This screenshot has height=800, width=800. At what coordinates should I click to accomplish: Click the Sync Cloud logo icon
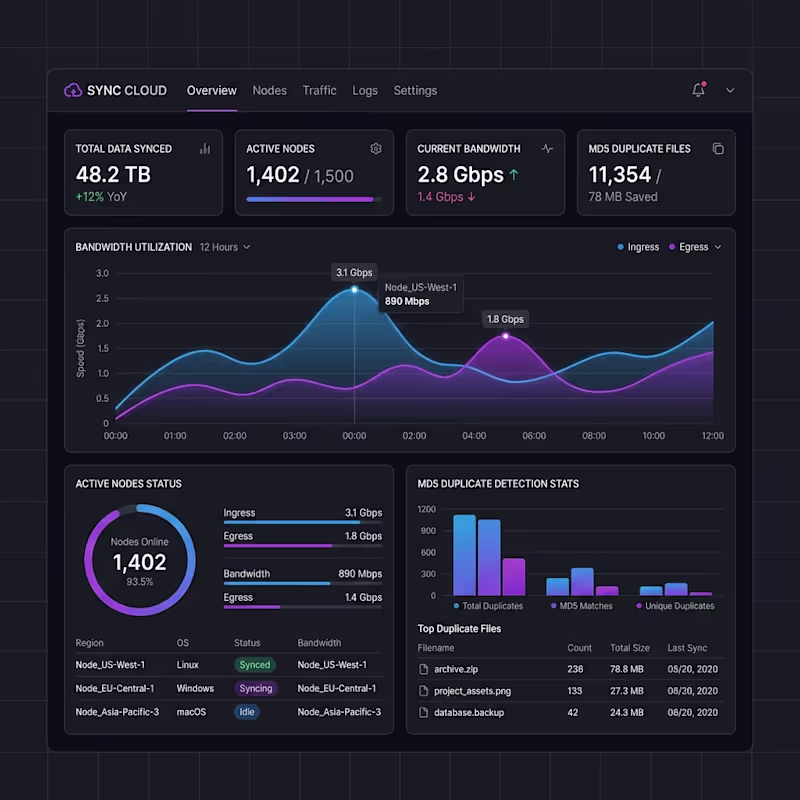pos(73,90)
